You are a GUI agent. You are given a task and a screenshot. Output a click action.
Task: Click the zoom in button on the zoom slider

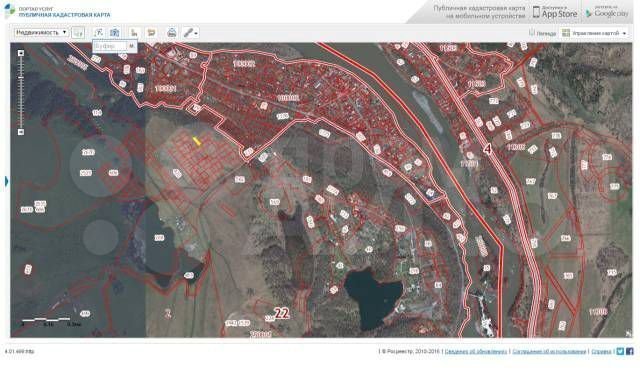(x=21, y=53)
